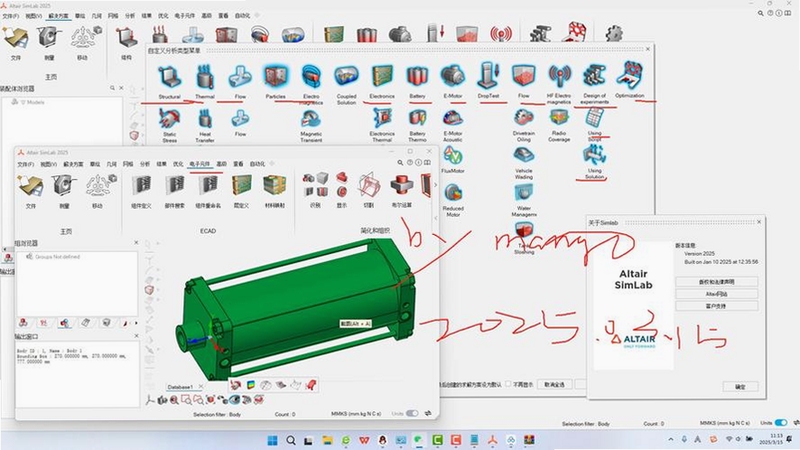
Task: Open the Water Management icon
Action: (x=523, y=194)
